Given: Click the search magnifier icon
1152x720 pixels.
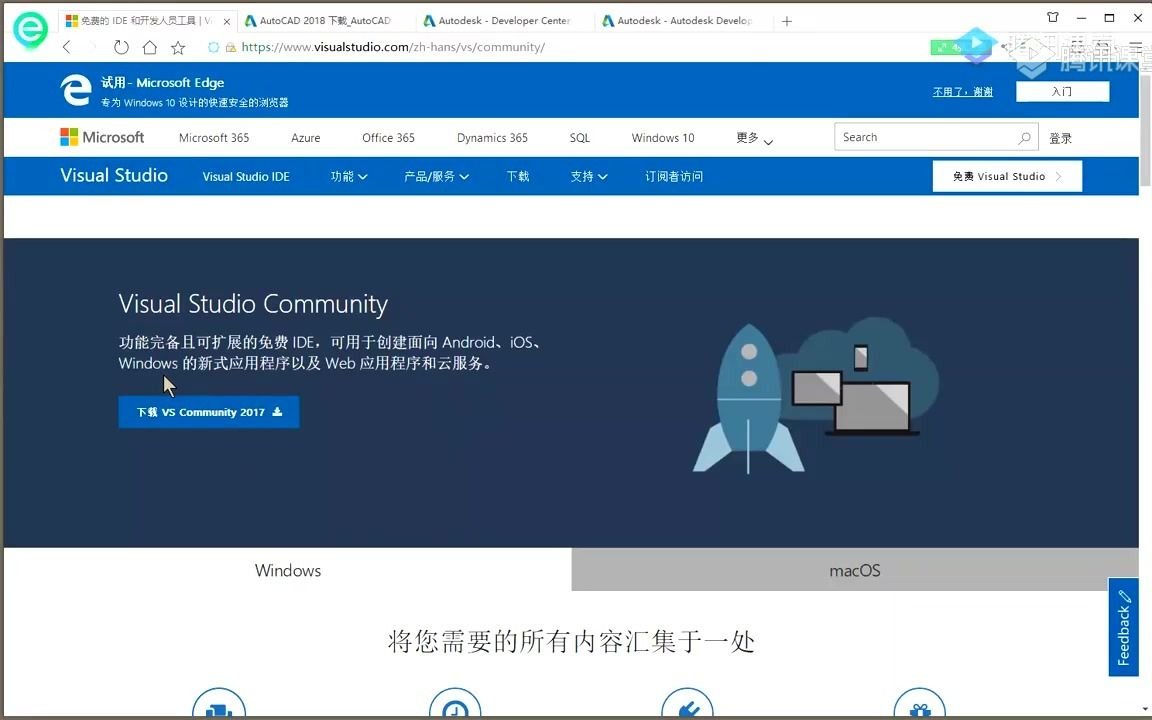Looking at the screenshot, I should pyautogui.click(x=1024, y=137).
